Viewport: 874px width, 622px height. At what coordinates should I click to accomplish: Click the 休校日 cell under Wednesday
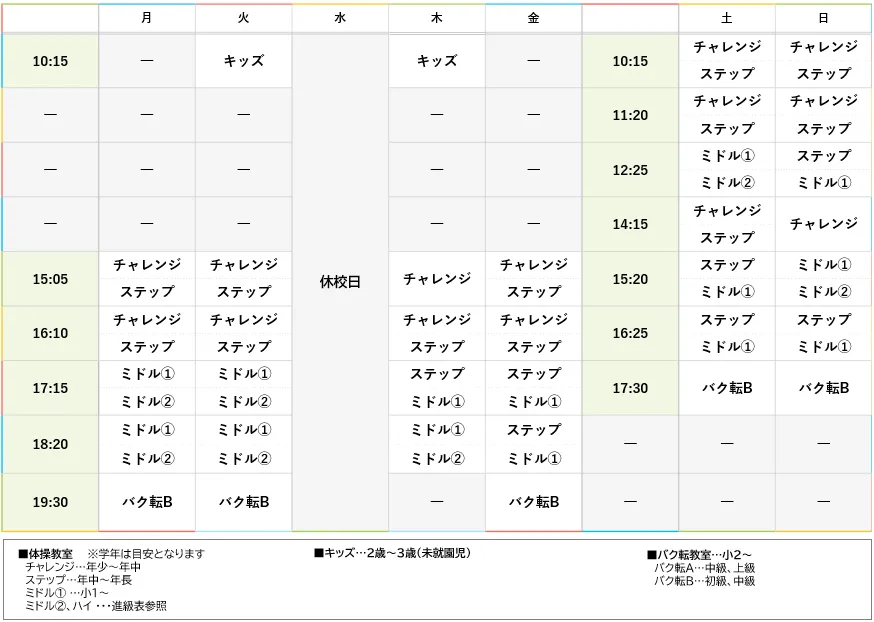(x=340, y=280)
